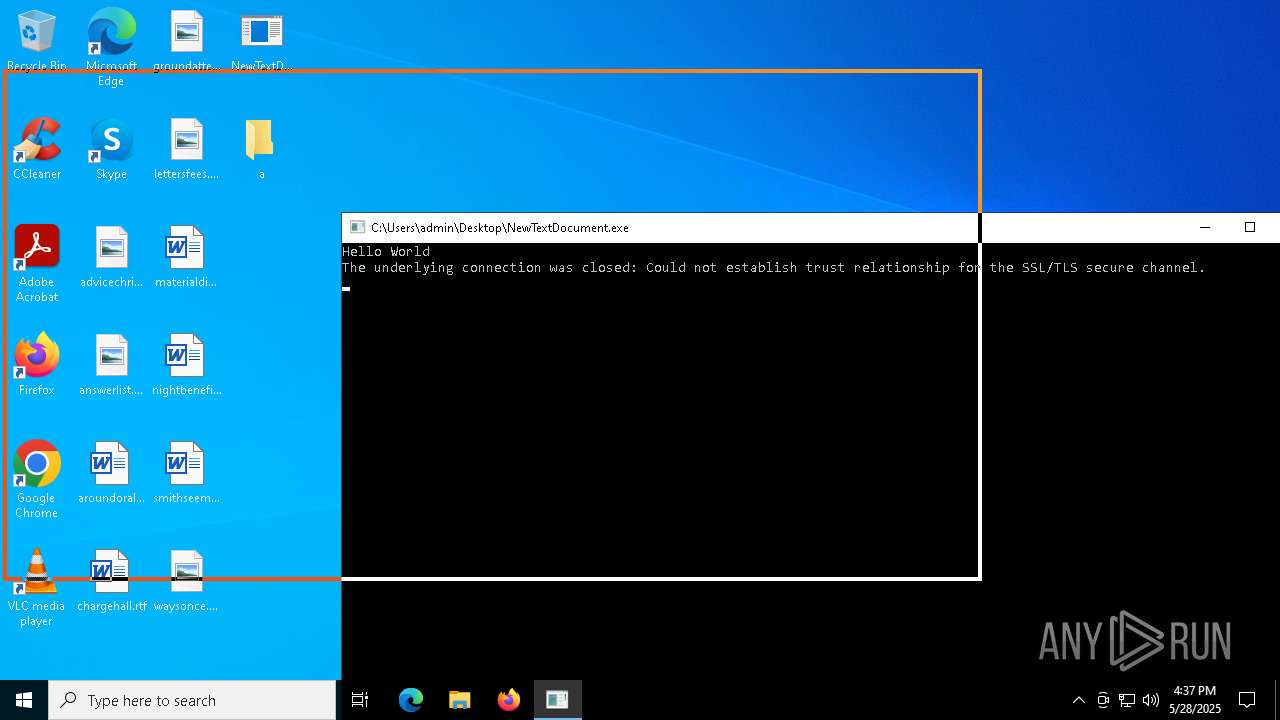Select NewTextDocument executable on desktop
The height and width of the screenshot is (720, 1280).
(x=261, y=40)
